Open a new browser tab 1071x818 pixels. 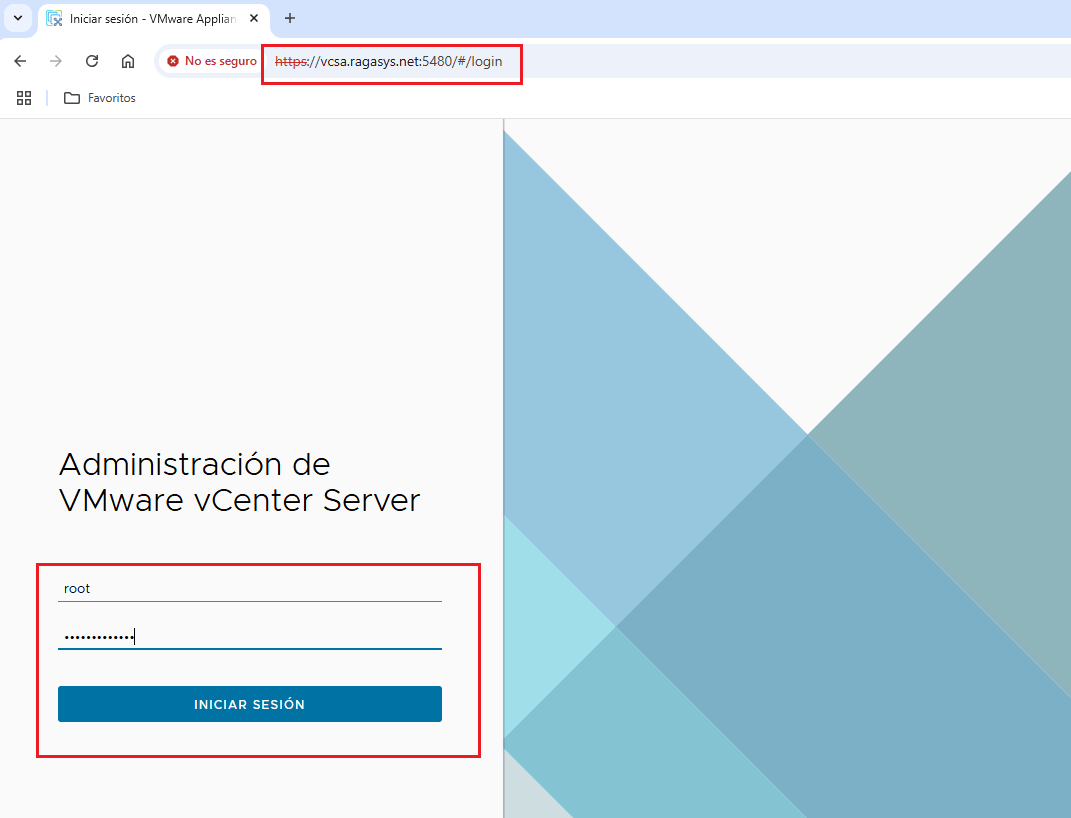coord(290,18)
